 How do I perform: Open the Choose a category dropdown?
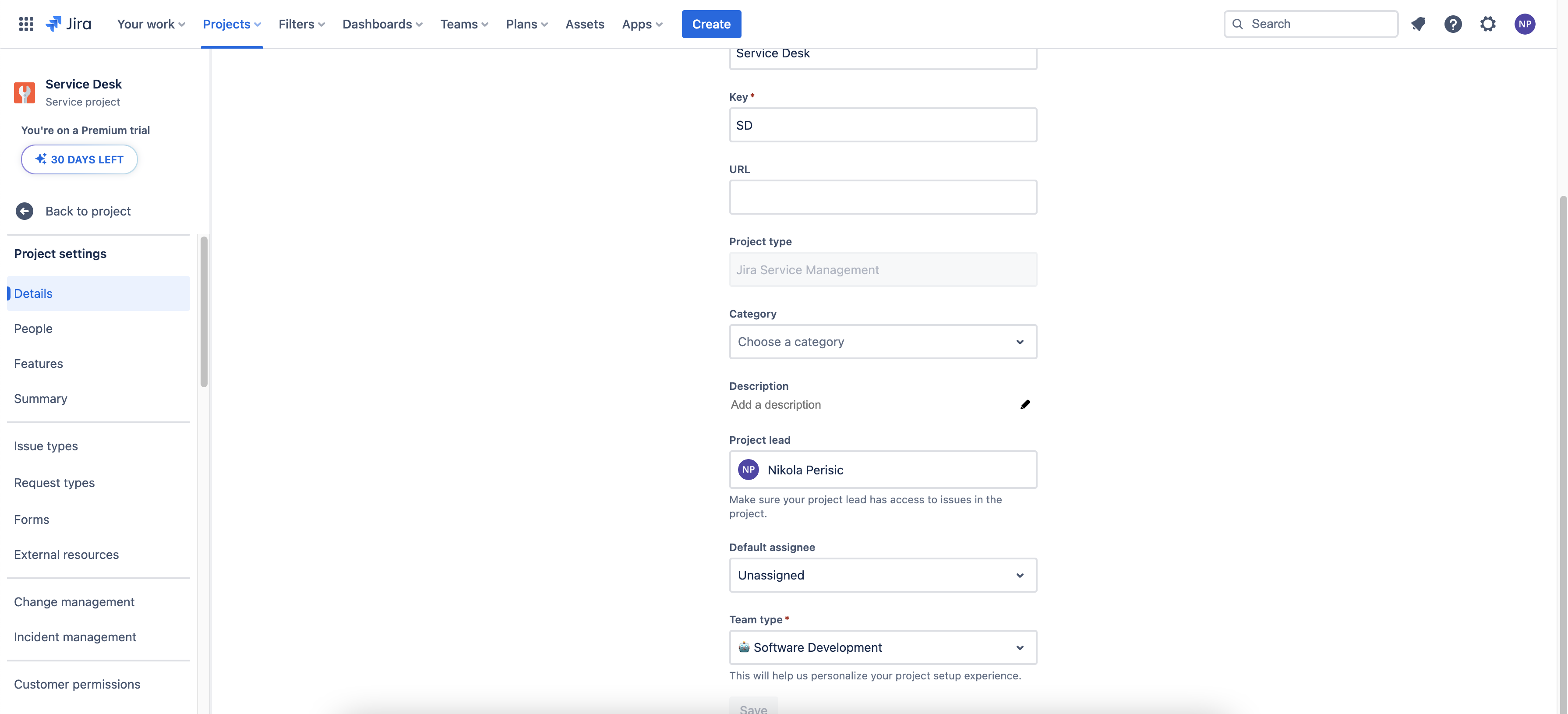882,342
